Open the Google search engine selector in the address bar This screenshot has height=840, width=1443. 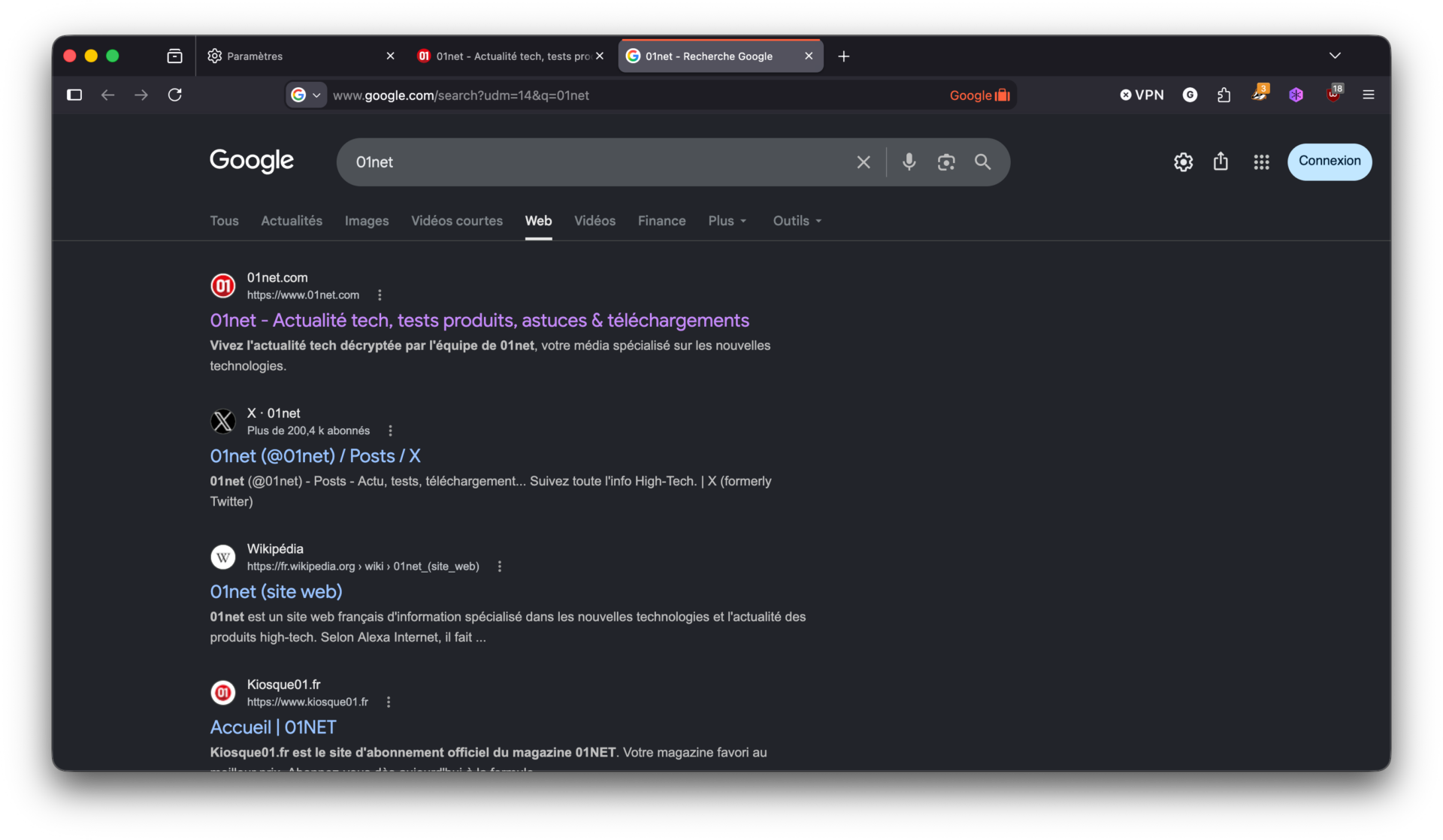306,95
